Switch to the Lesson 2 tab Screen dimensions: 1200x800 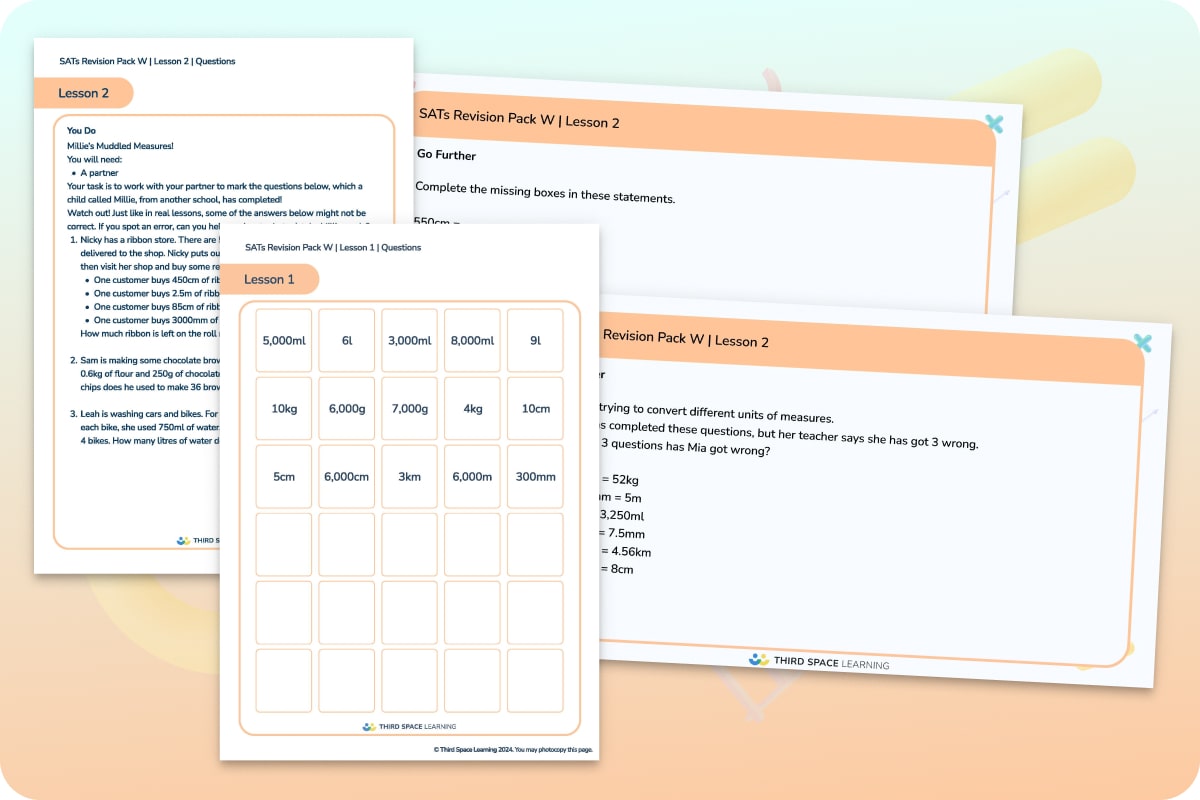click(85, 92)
